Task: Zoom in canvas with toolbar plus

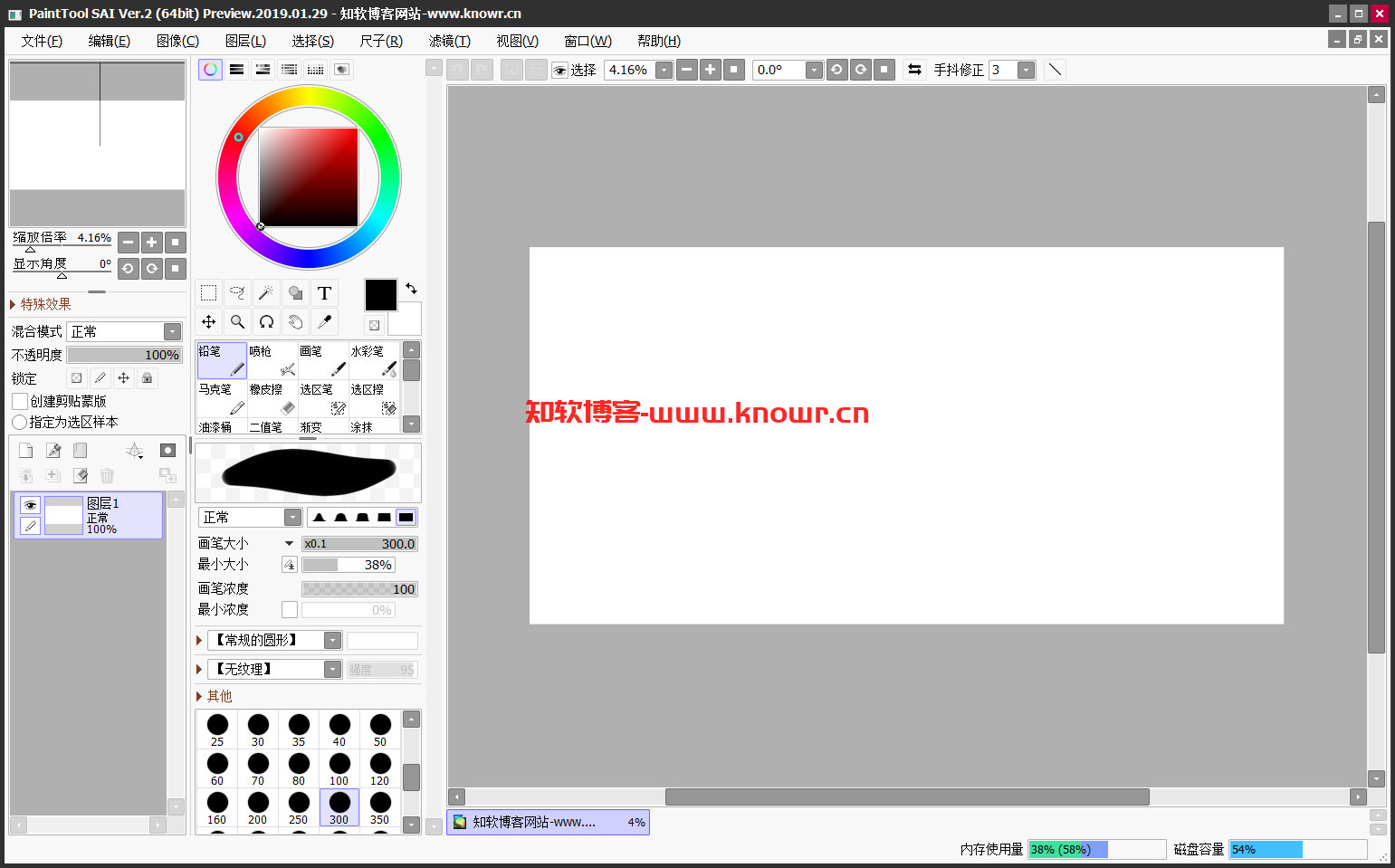Action: [x=711, y=70]
